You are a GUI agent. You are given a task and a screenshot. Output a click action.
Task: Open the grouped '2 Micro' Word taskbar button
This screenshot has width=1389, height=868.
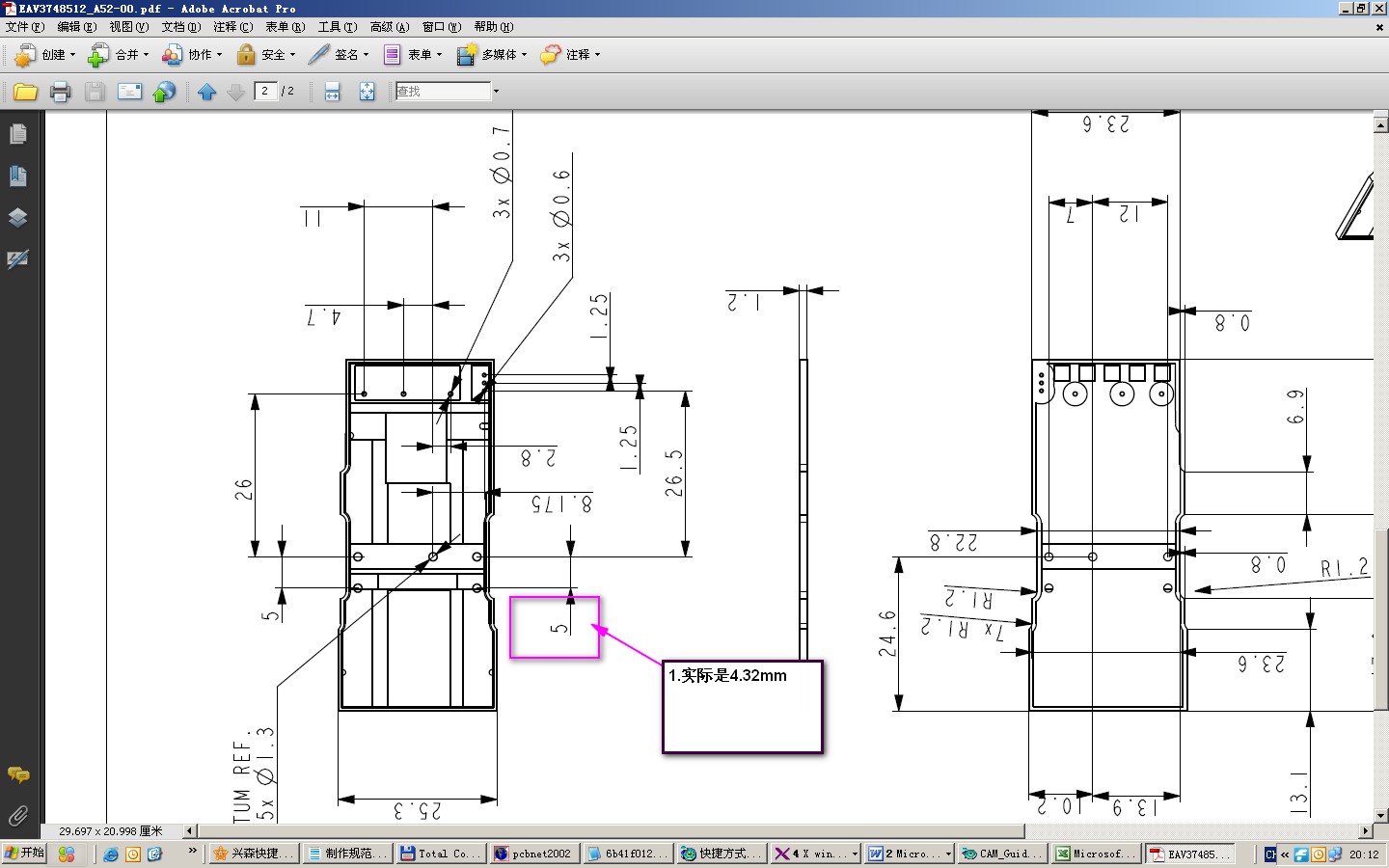pyautogui.click(x=909, y=854)
